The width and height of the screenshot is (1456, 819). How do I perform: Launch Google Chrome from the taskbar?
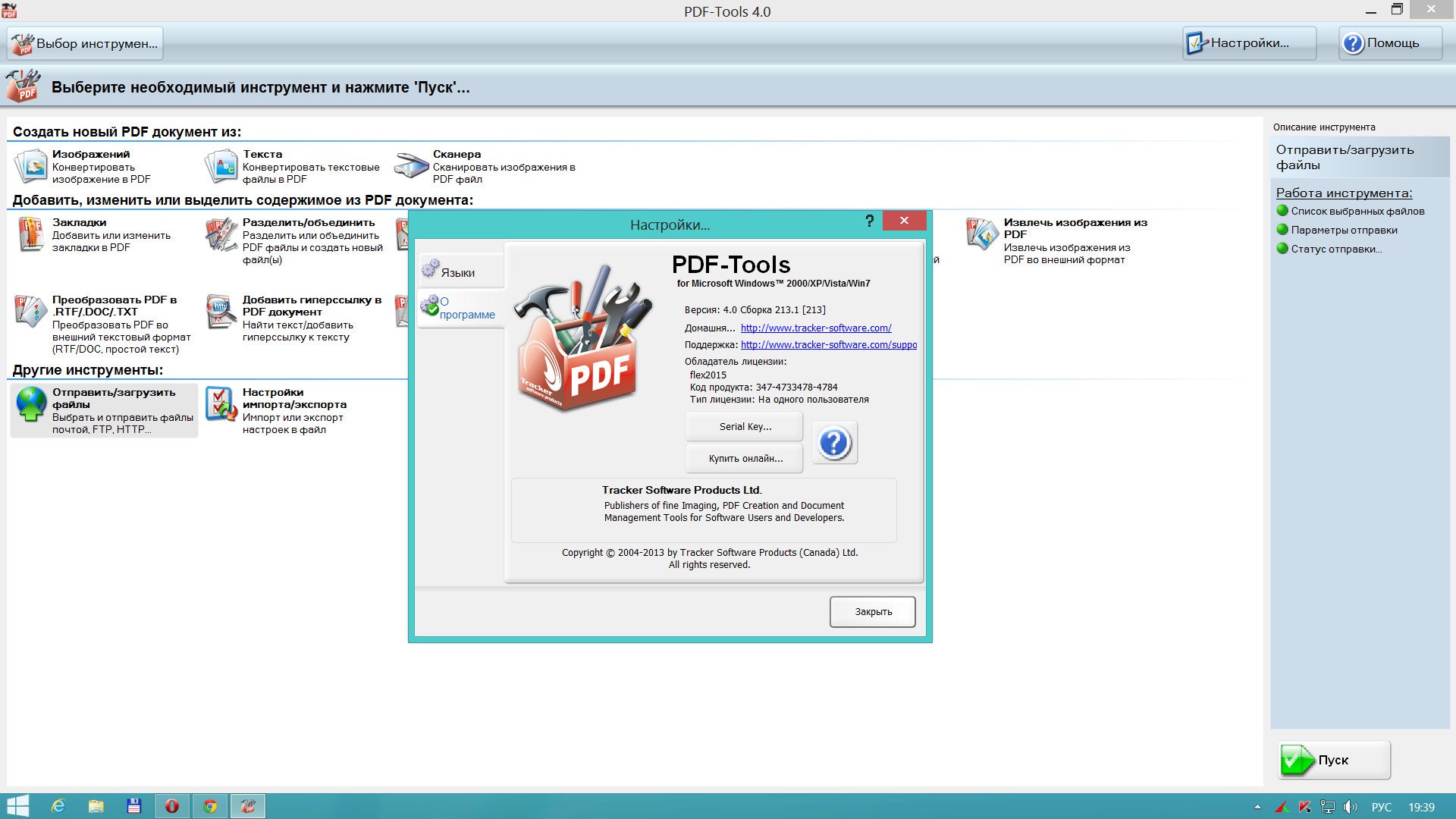pos(210,806)
